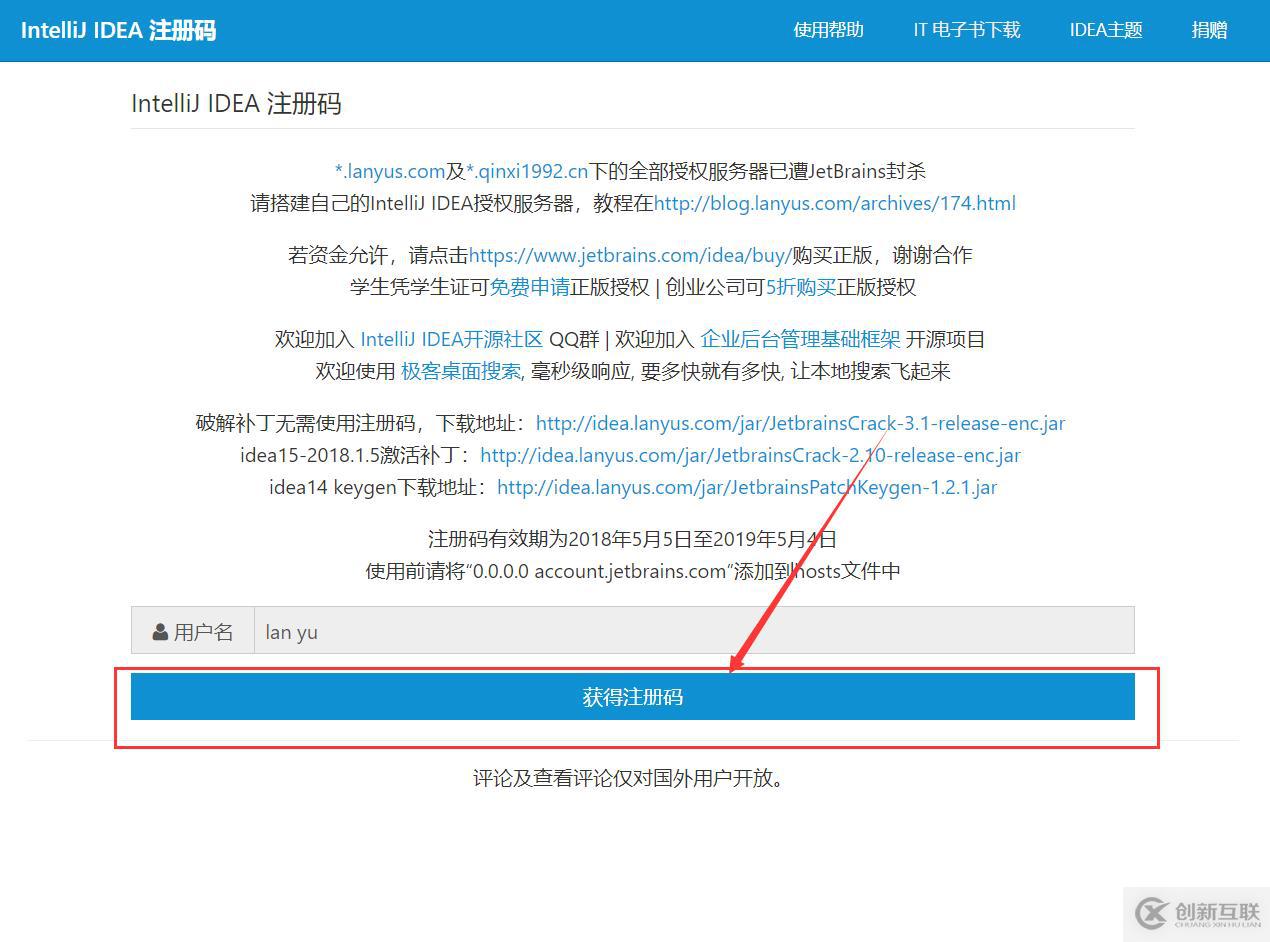Download JetbrainsCrack-3.1-release-enc.jar link
This screenshot has width=1270, height=942.
point(801,423)
